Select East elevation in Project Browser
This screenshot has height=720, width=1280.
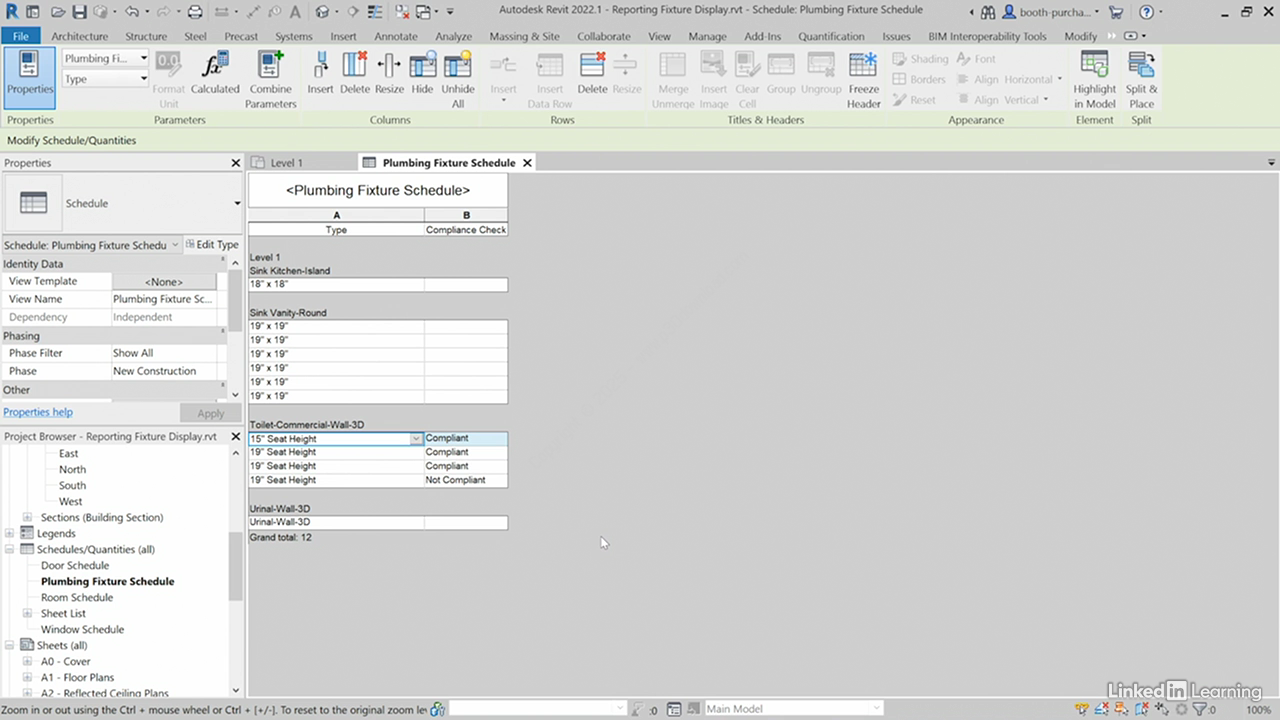click(x=68, y=453)
